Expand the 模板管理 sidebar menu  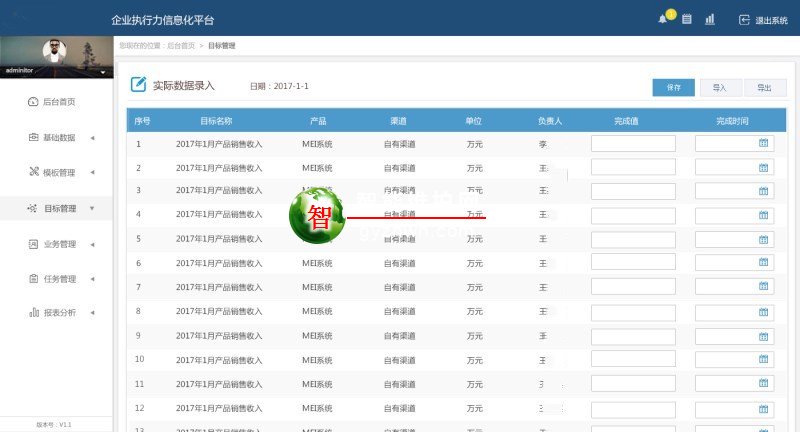pyautogui.click(x=58, y=172)
